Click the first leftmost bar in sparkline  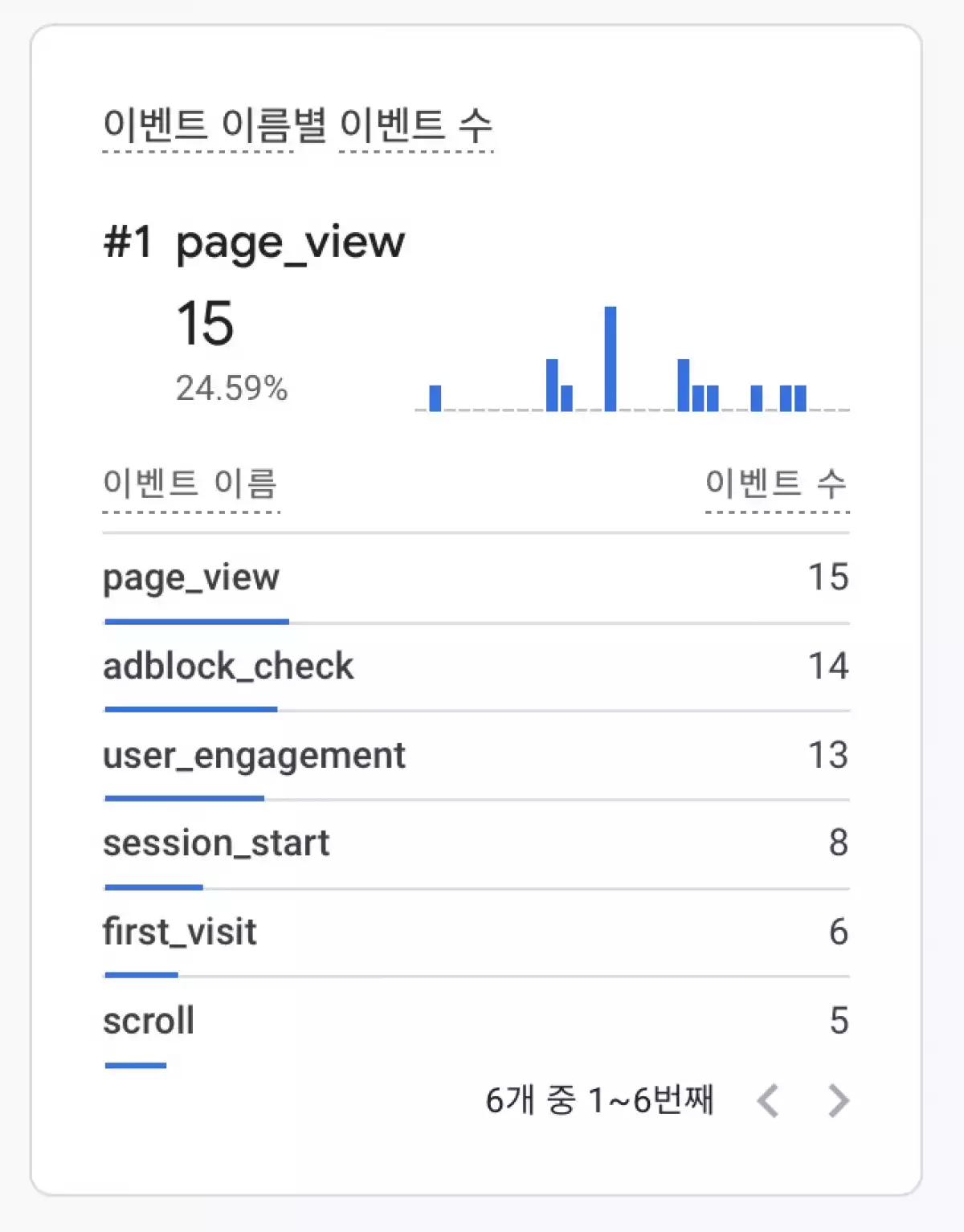435,398
